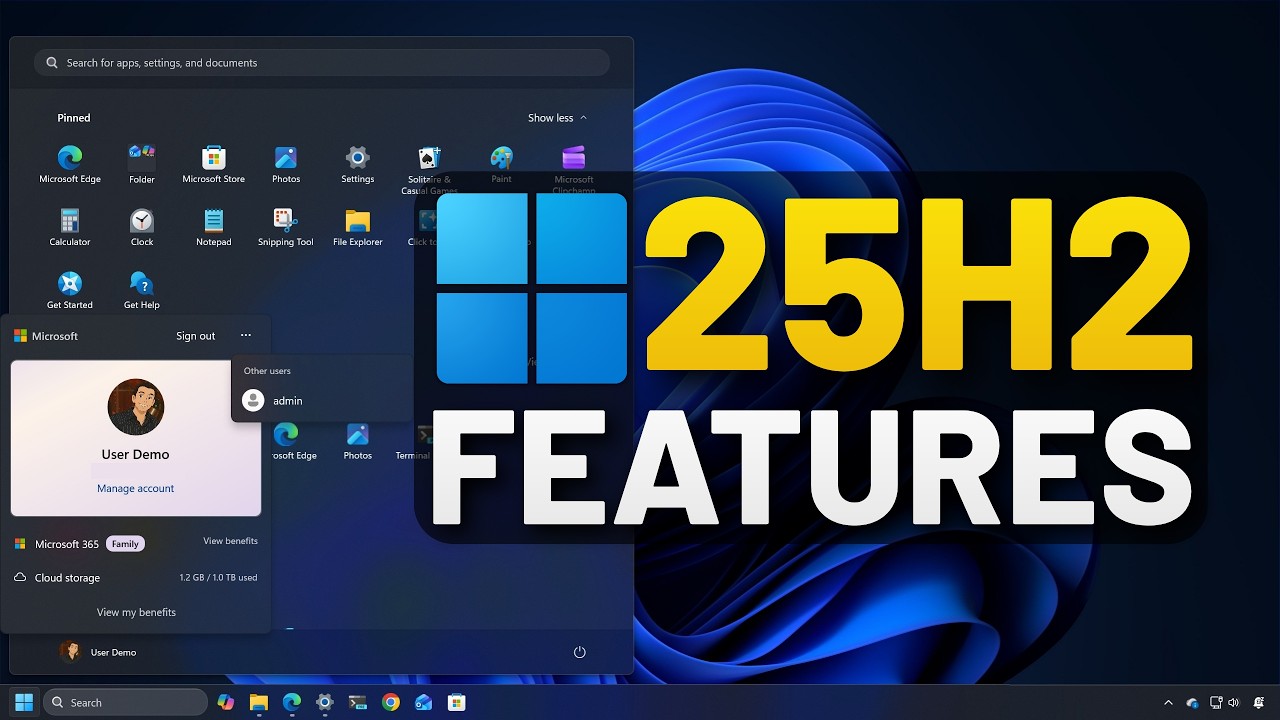Click the Other users label

267,371
